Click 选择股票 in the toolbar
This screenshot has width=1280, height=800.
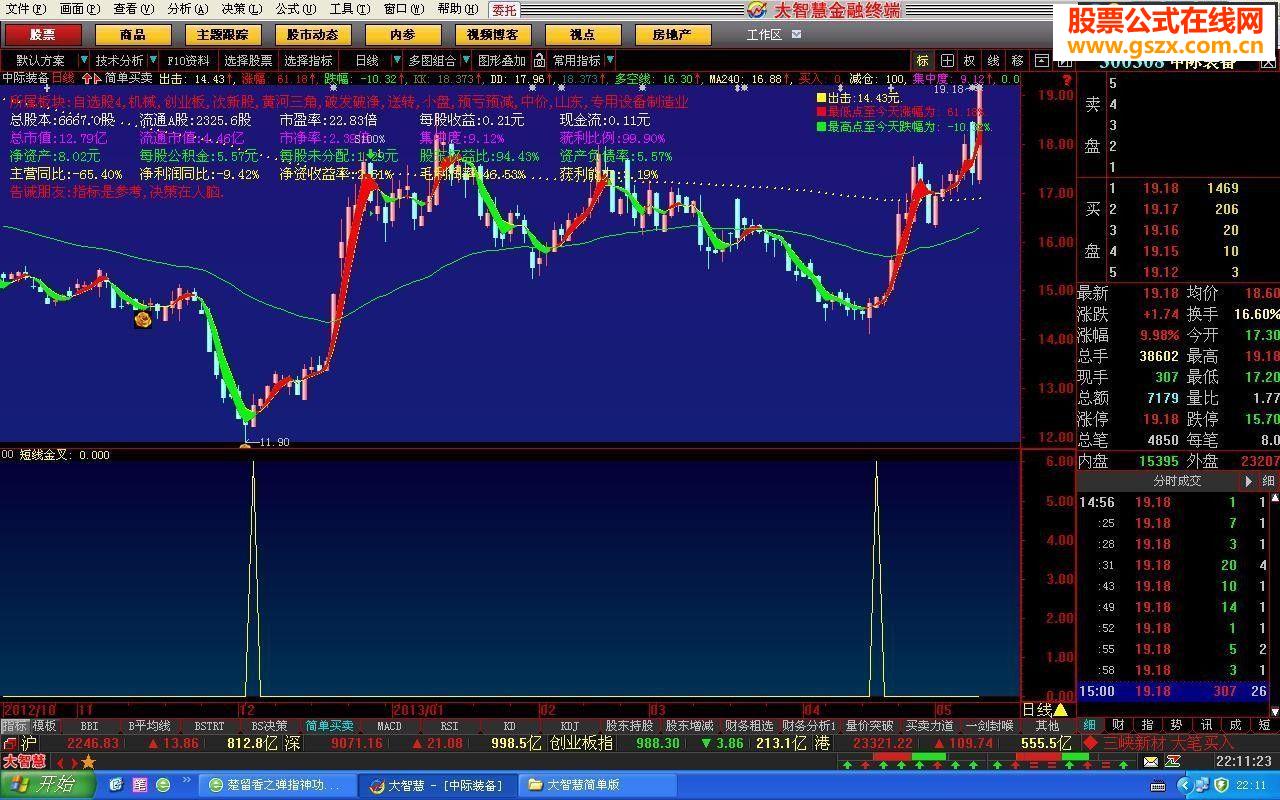point(247,60)
